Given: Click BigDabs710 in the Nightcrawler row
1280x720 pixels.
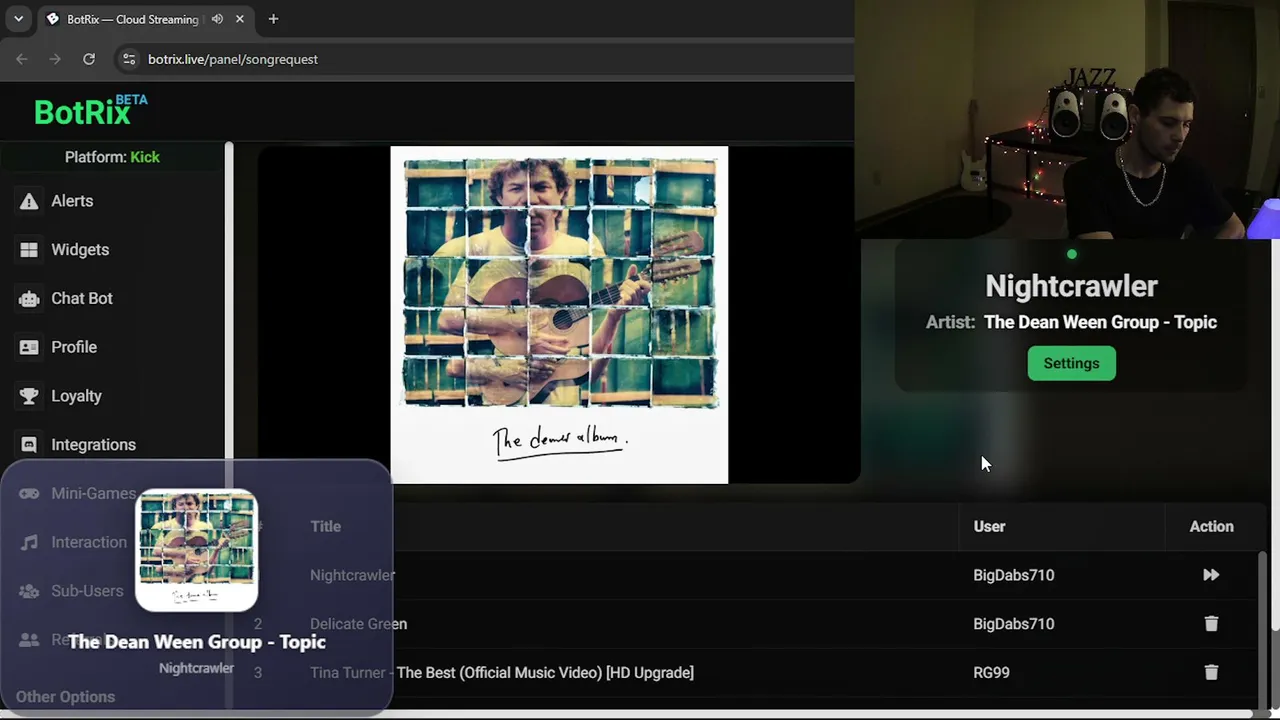Looking at the screenshot, I should point(1013,575).
